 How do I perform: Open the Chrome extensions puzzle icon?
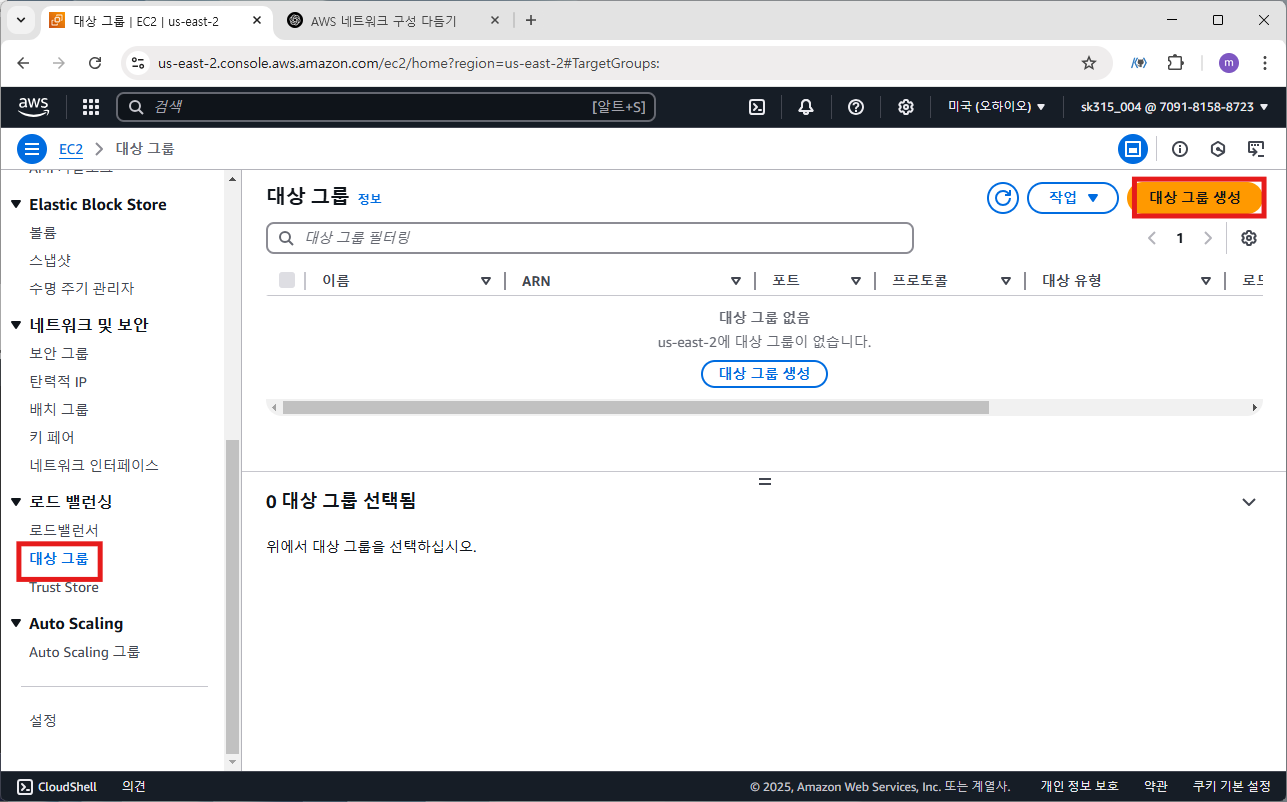[x=1176, y=63]
